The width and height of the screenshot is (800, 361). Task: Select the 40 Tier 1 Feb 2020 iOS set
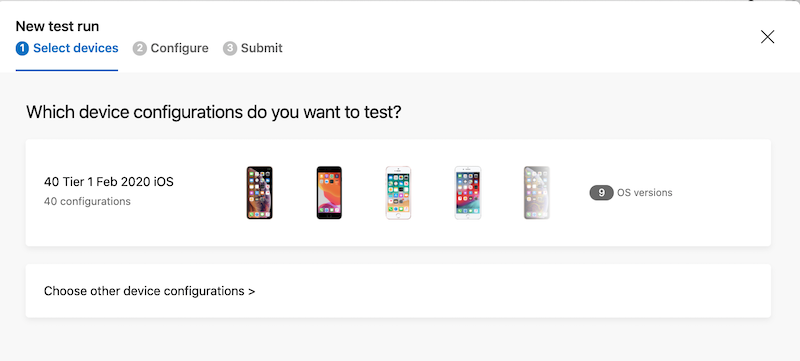[x=398, y=193]
